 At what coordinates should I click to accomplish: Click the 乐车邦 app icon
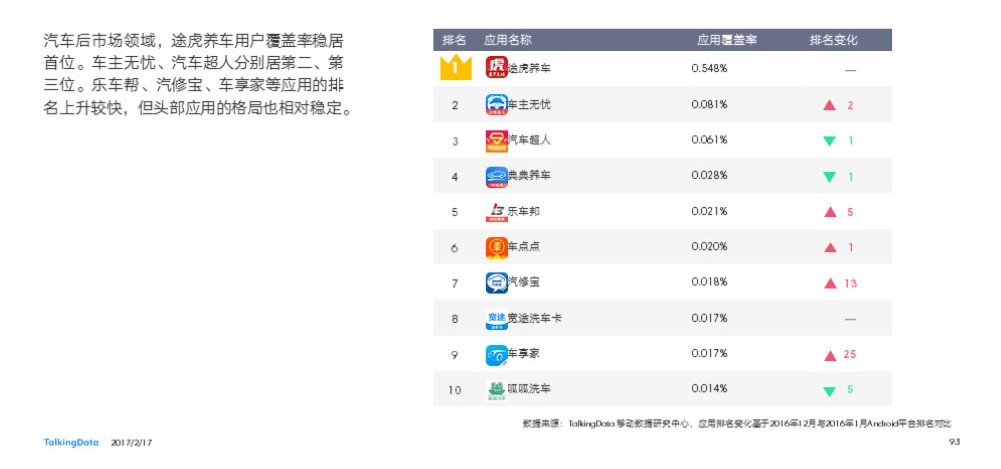[496, 212]
